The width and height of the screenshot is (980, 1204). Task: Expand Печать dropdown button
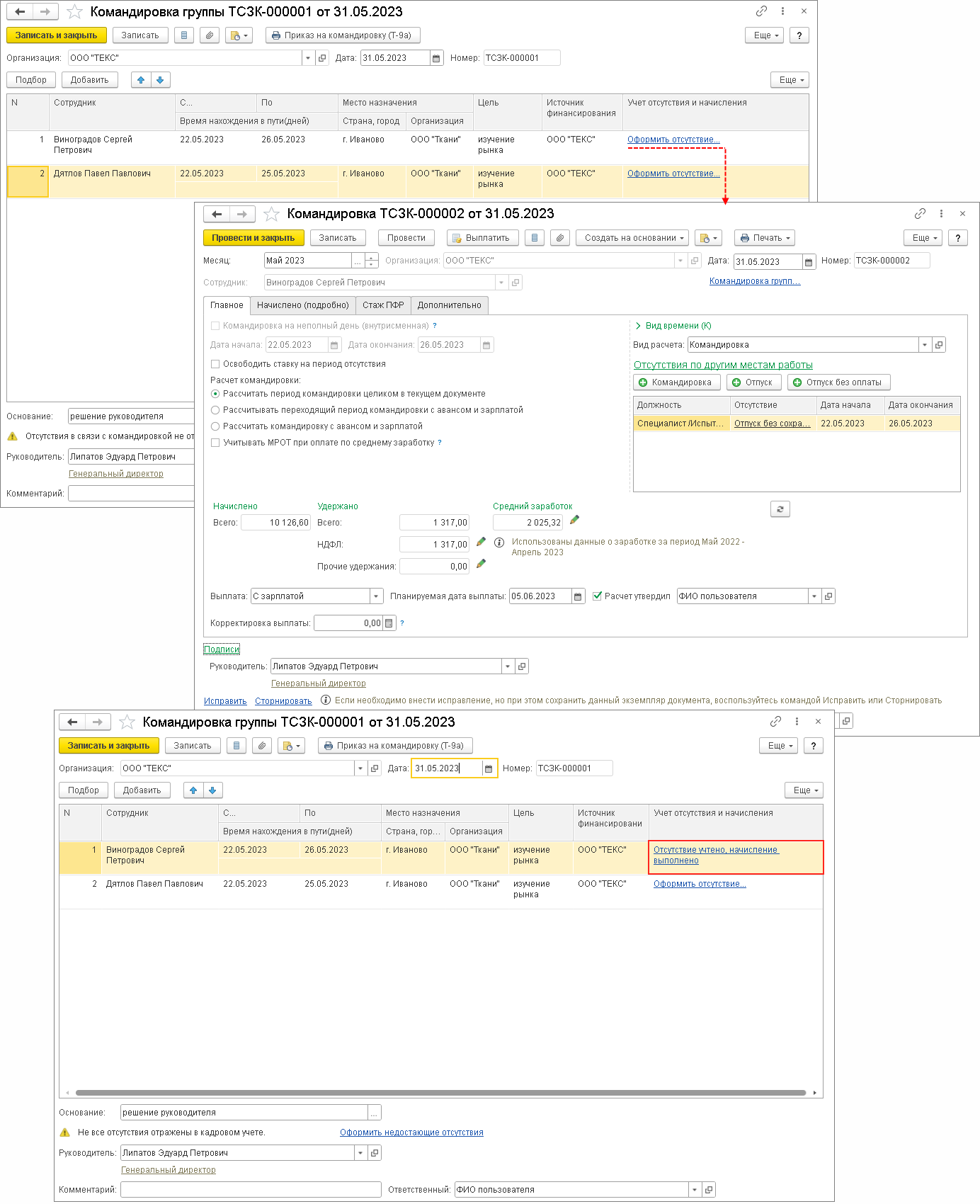click(x=765, y=238)
